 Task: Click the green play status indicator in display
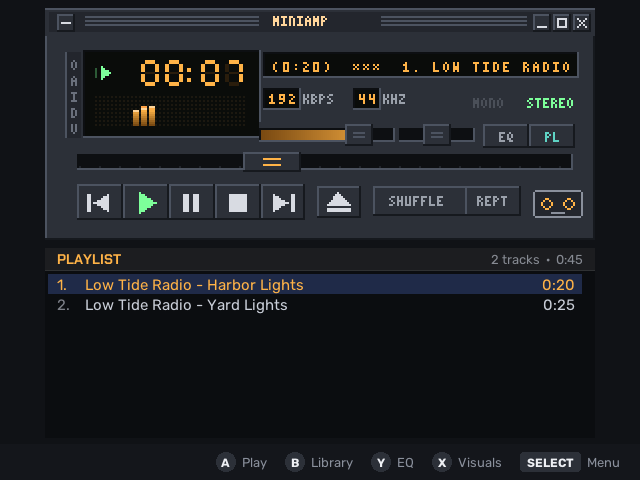point(103,73)
